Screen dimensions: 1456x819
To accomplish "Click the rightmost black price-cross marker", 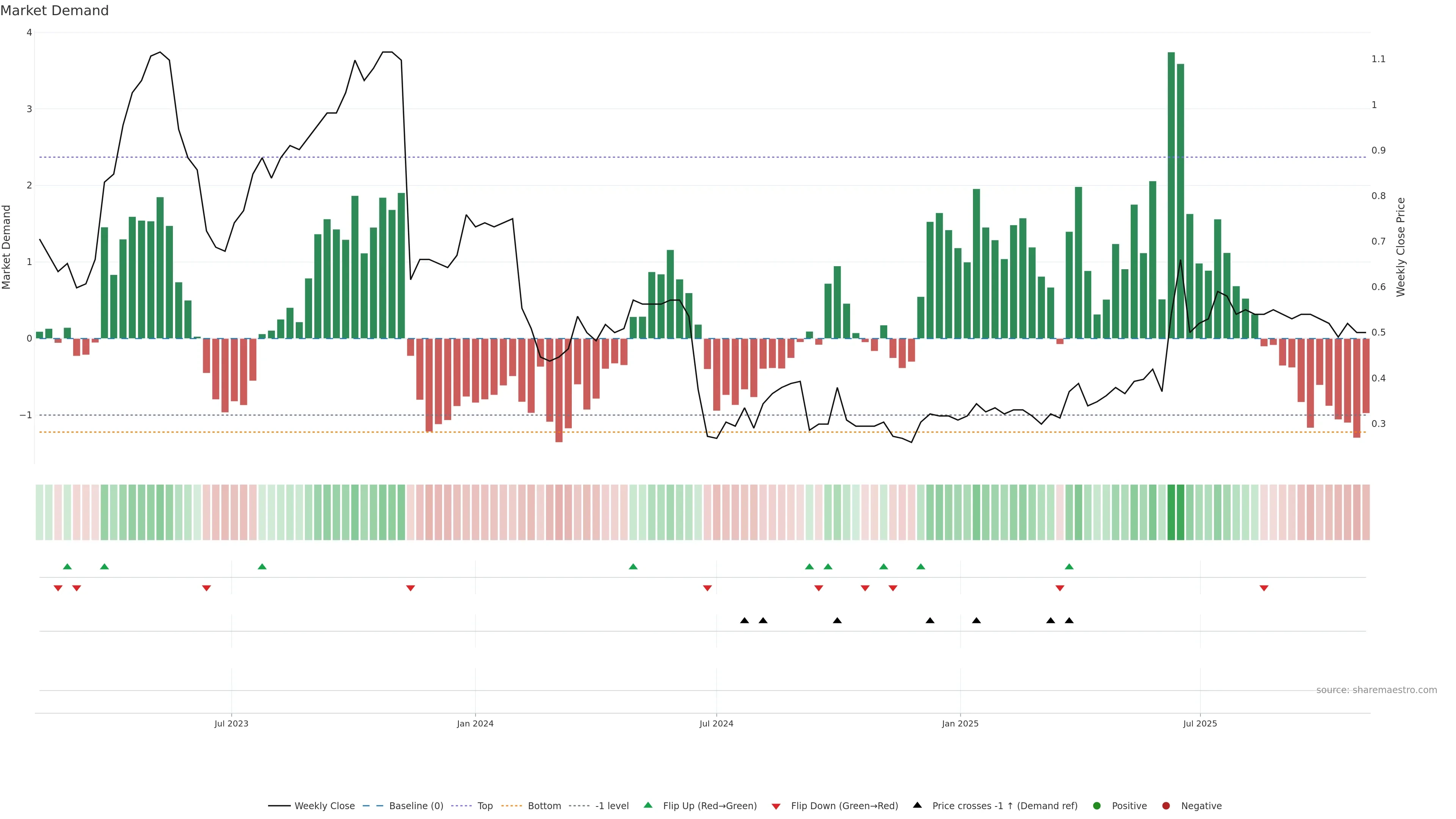I will tap(1069, 621).
